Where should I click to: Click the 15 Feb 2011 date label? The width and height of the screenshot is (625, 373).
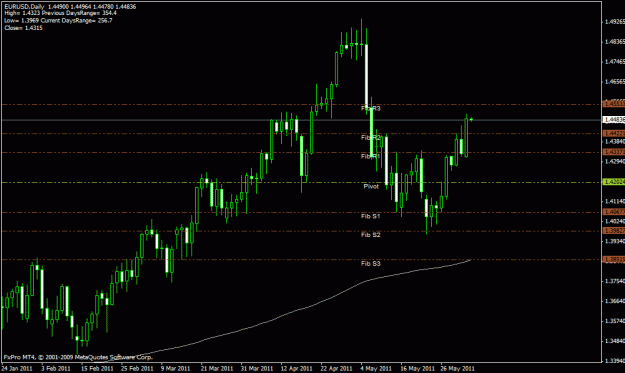pyautogui.click(x=97, y=369)
